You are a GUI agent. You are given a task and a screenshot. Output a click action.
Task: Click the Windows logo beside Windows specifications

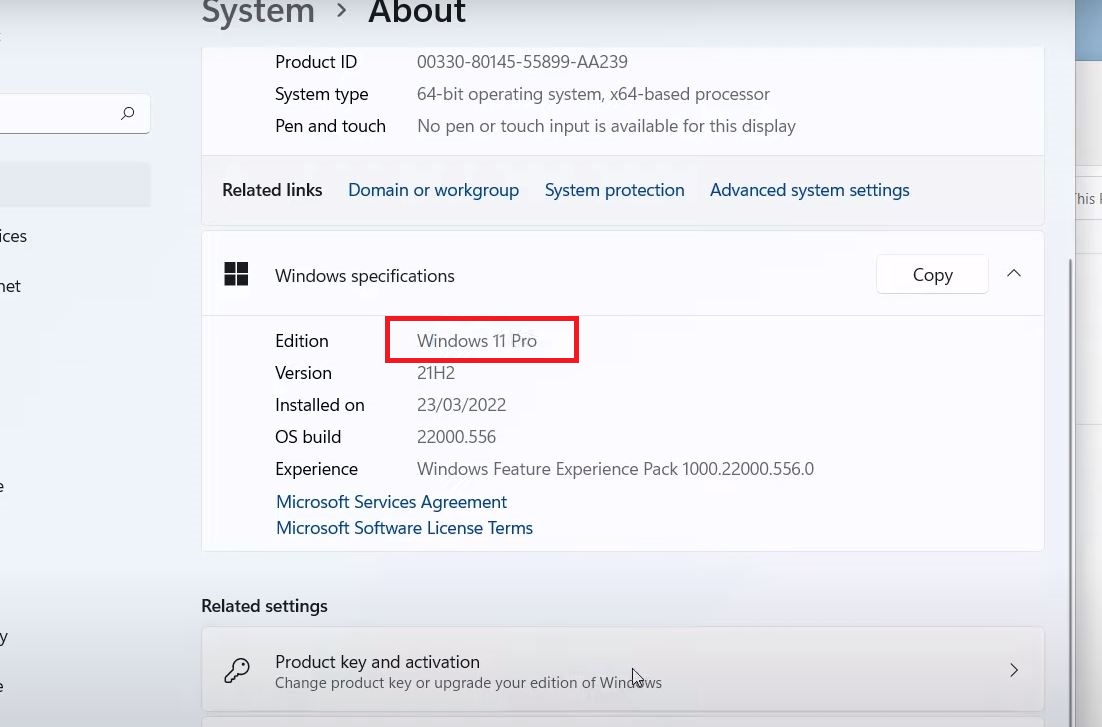coord(236,275)
